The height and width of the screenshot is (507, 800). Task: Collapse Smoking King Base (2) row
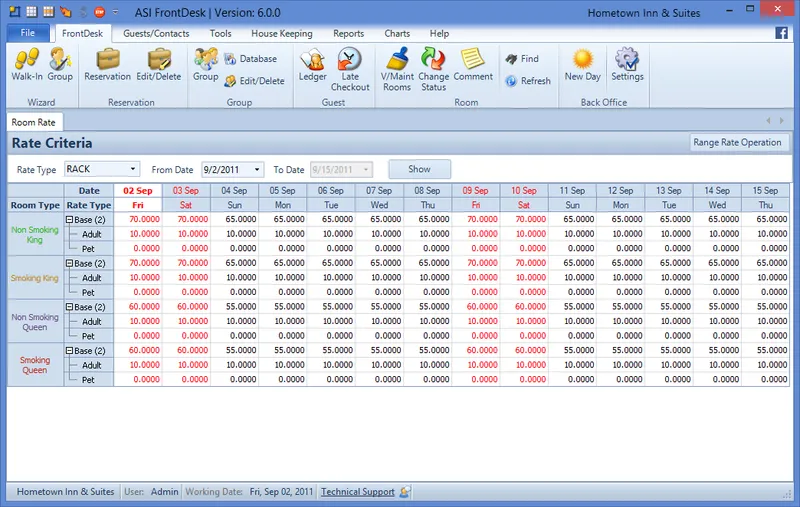click(x=69, y=263)
